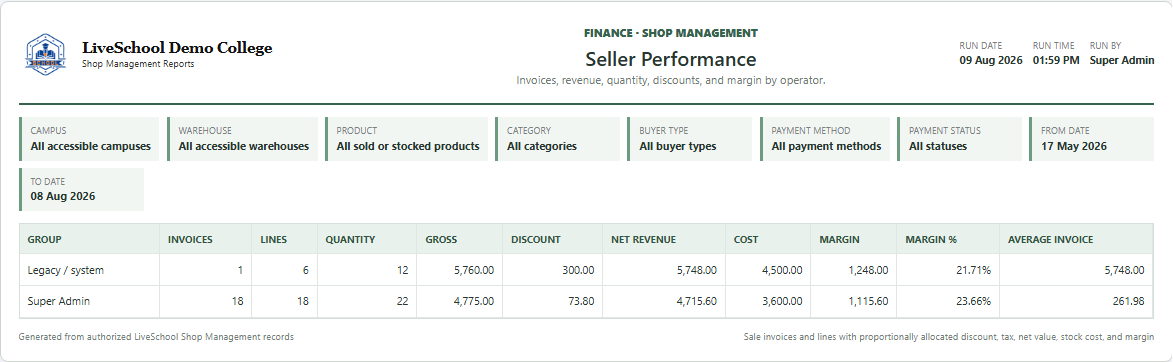Click the footer note about allocated discount
Viewport: 1173px width, 362px height.
(949, 337)
